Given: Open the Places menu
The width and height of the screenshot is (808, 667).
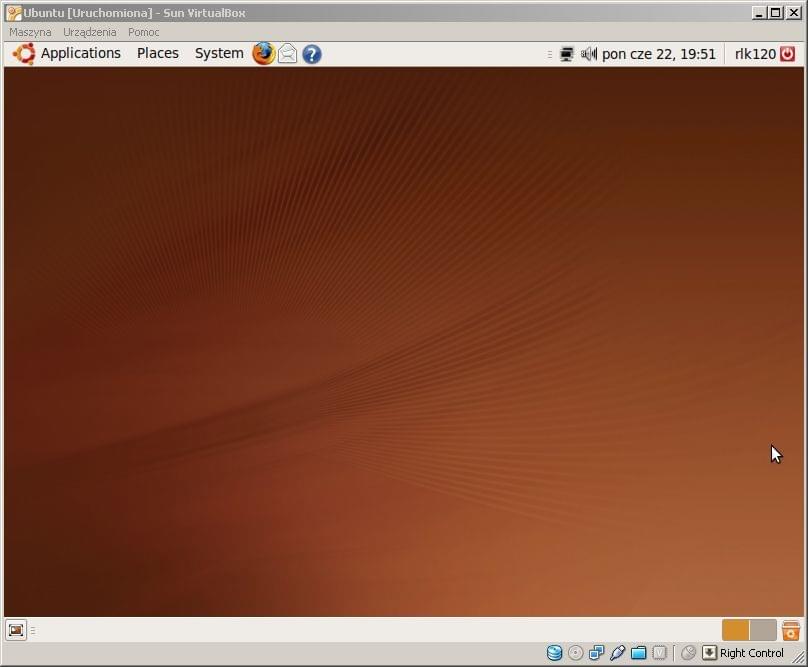Looking at the screenshot, I should (x=158, y=53).
